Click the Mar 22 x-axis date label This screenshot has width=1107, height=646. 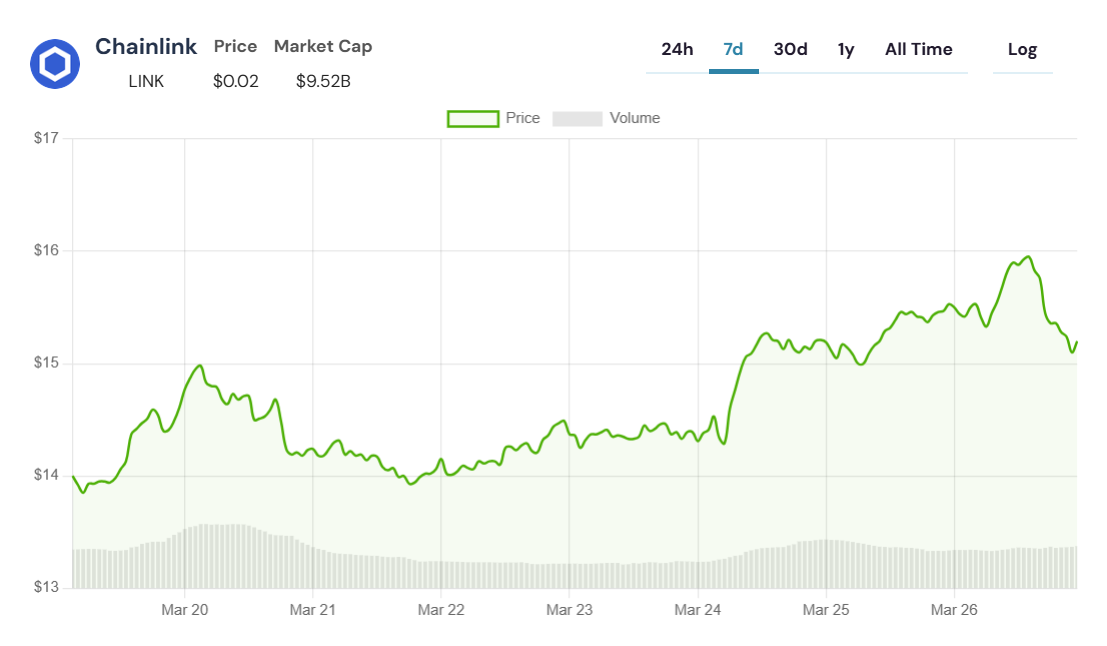441,610
